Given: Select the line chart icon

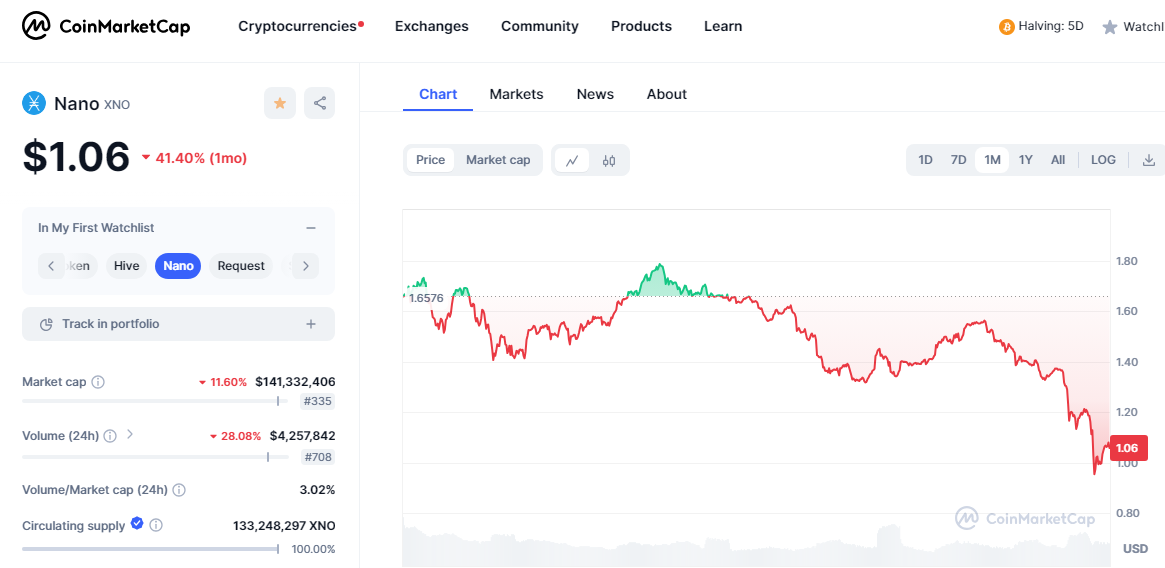Looking at the screenshot, I should click(x=572, y=160).
